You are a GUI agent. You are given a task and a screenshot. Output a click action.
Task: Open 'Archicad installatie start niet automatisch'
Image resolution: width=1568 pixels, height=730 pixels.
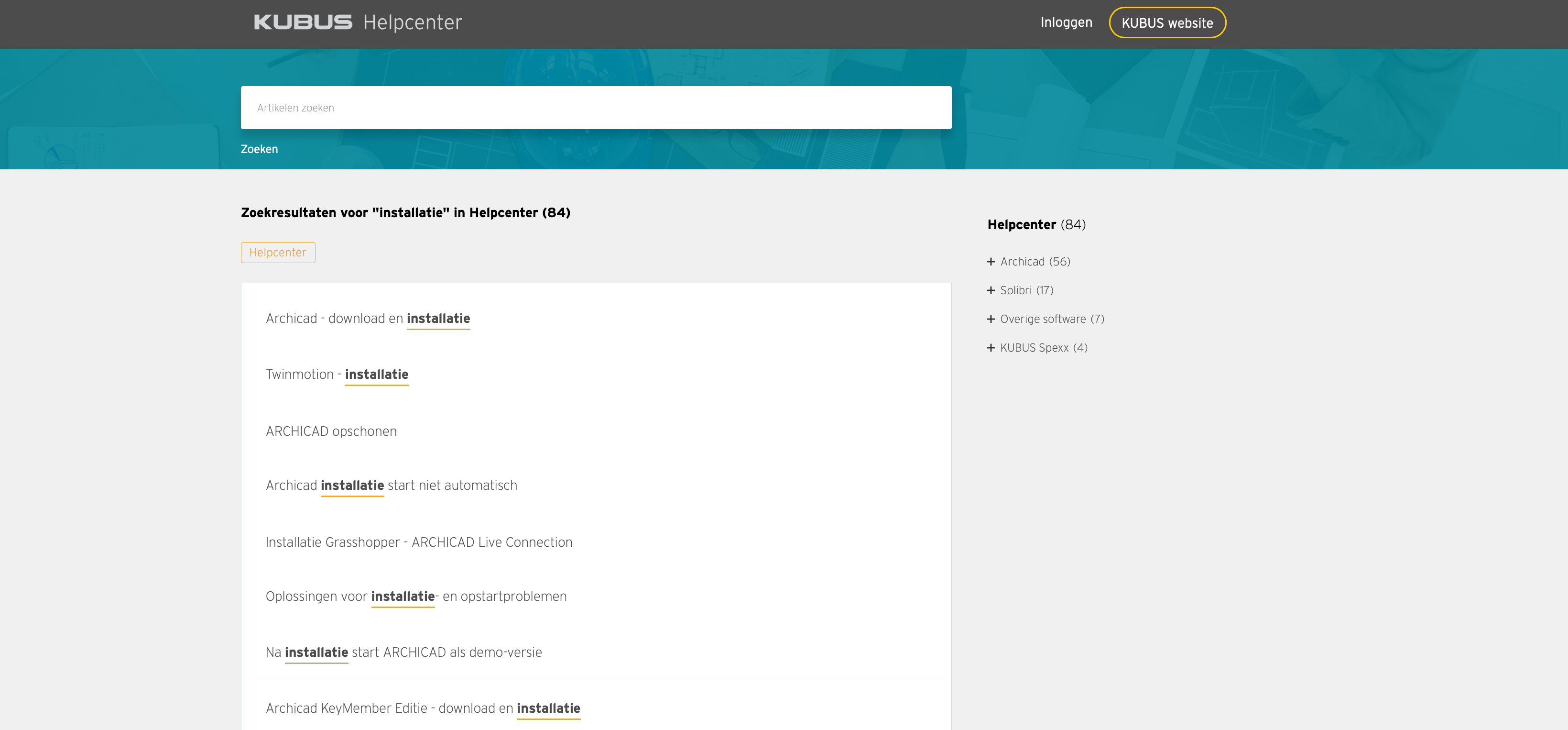point(392,486)
